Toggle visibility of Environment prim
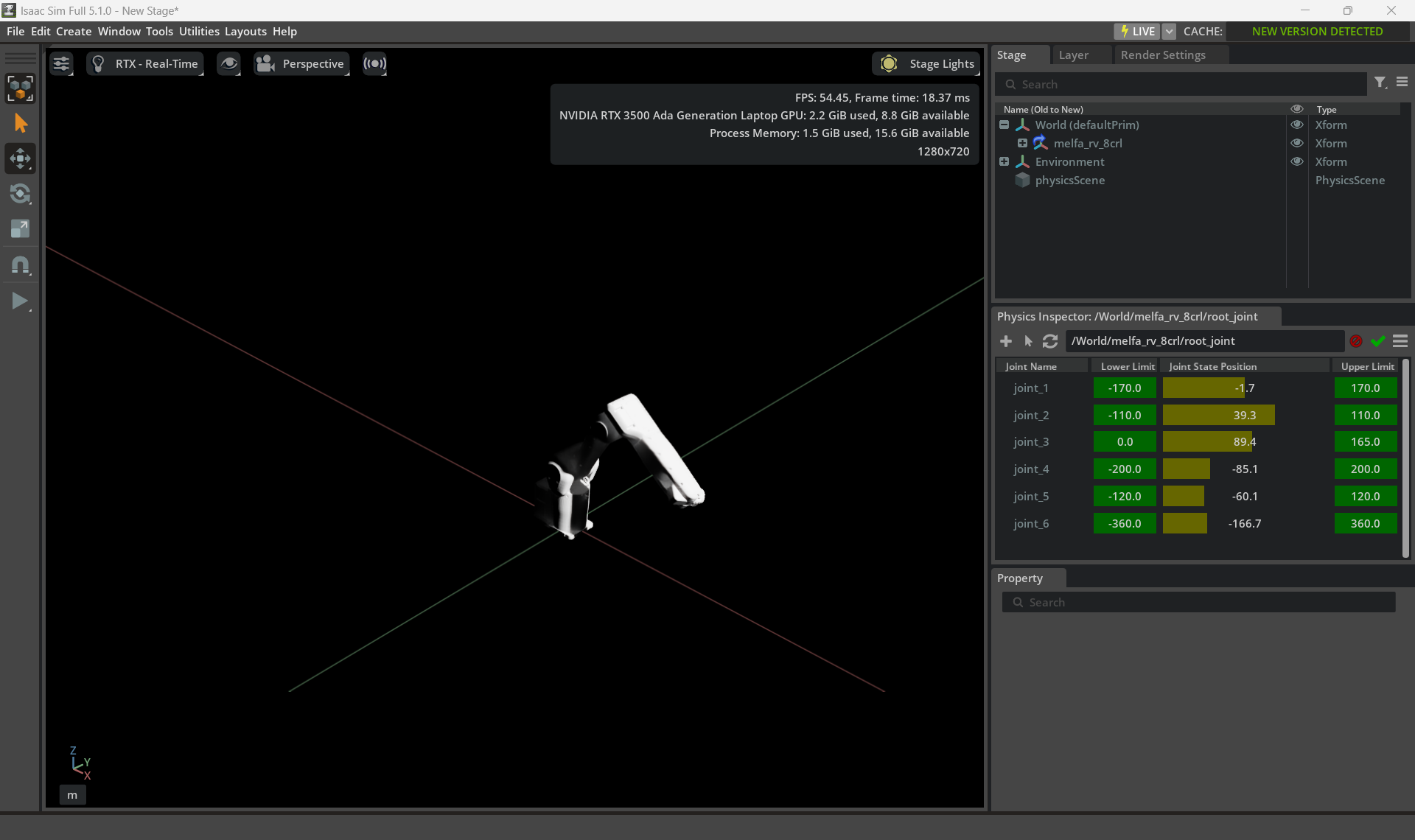1415x840 pixels. point(1297,161)
